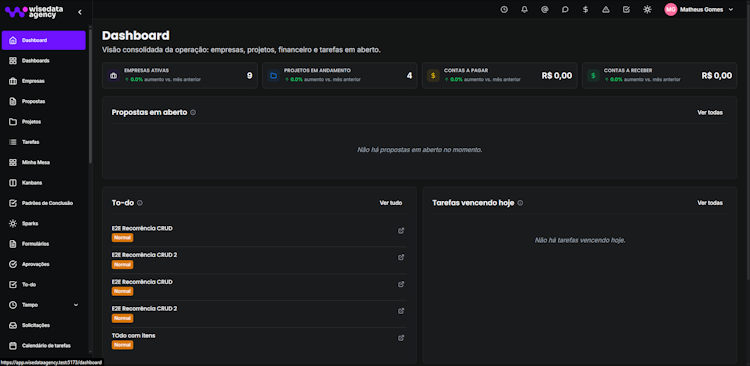Image resolution: width=750 pixels, height=366 pixels.
Task: Open the Projetos em Andamento stat card
Action: [x=340, y=76]
